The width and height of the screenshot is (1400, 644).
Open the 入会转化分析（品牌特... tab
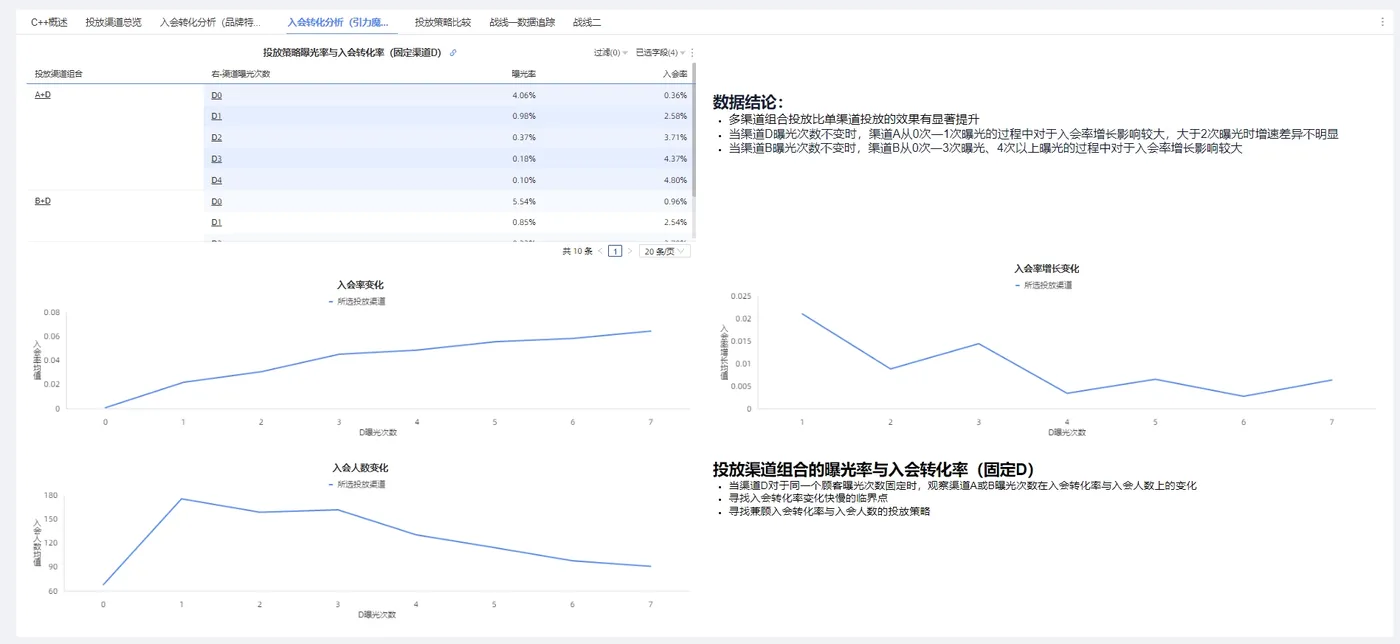coord(210,21)
